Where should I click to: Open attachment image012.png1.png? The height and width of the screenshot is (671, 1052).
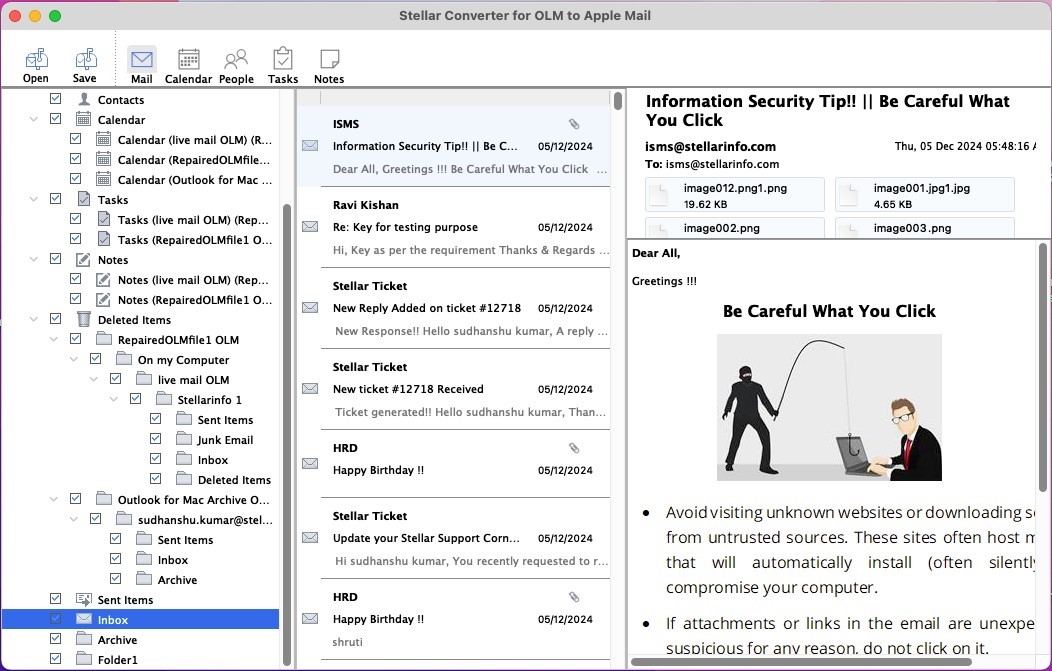pyautogui.click(x=735, y=194)
